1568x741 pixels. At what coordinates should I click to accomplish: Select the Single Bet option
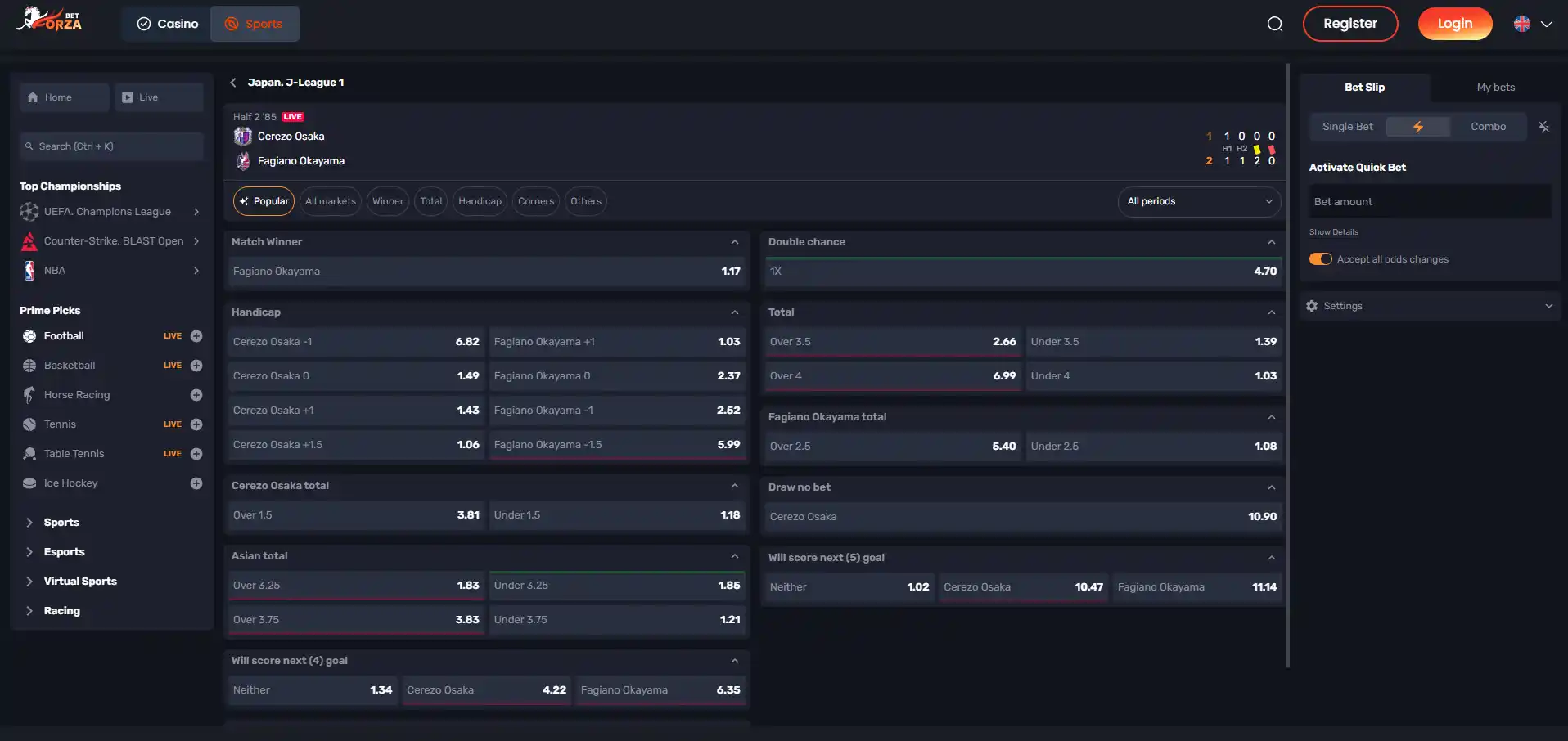pos(1348,127)
